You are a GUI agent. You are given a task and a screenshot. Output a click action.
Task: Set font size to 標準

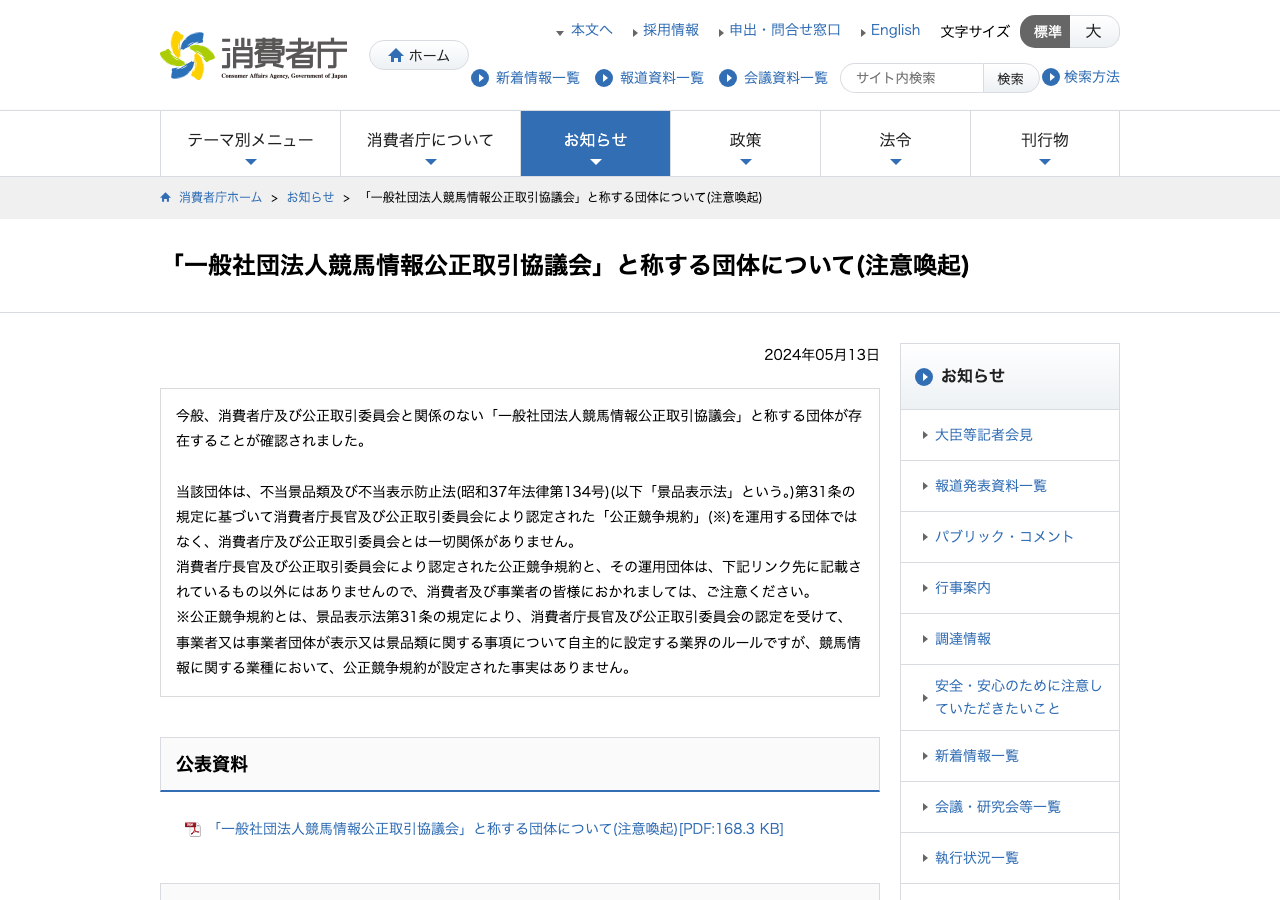(1046, 31)
